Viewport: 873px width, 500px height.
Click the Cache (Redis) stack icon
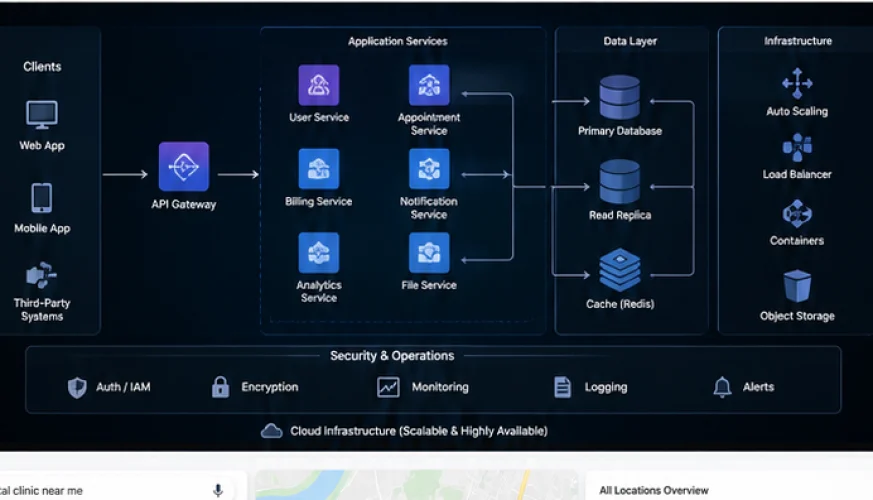620,270
